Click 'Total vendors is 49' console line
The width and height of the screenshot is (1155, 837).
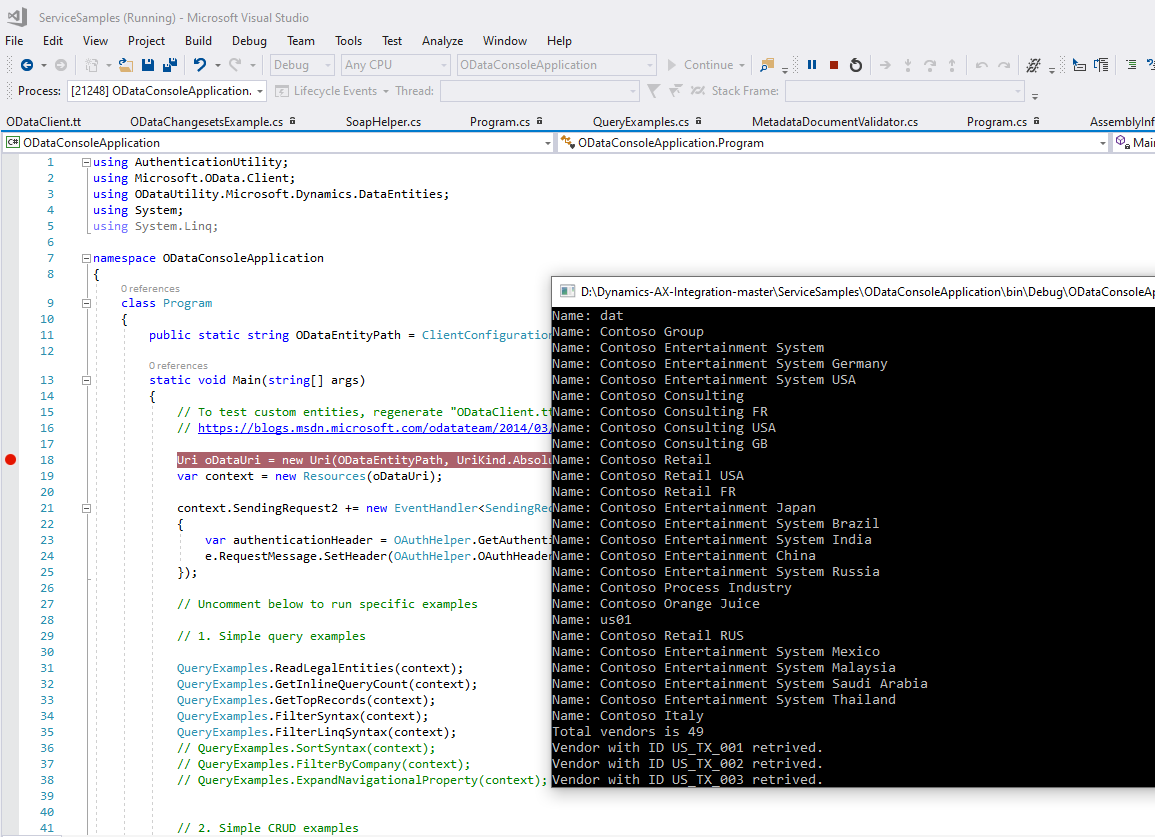628,732
